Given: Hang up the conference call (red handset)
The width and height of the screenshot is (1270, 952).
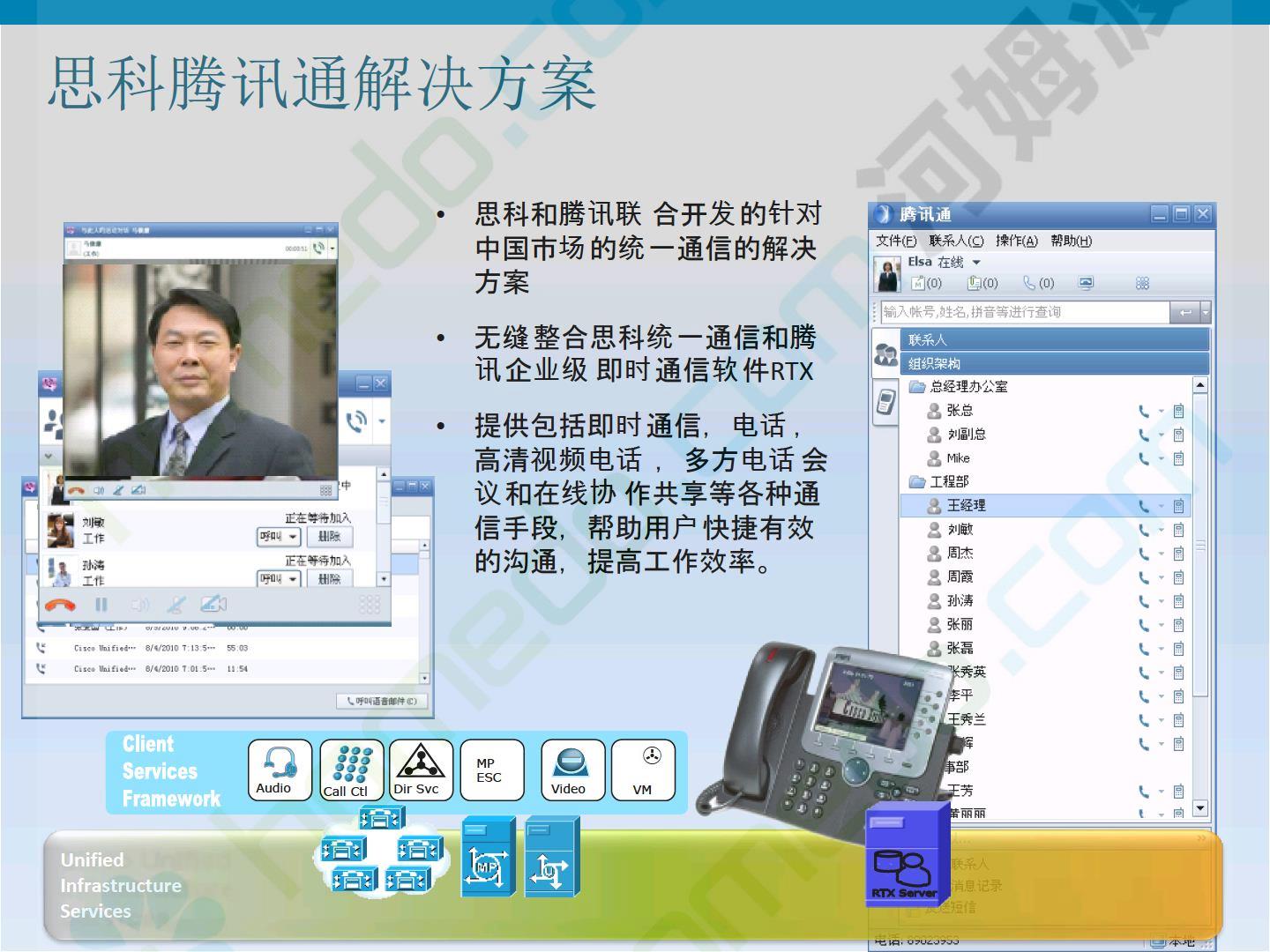Looking at the screenshot, I should (x=60, y=605).
